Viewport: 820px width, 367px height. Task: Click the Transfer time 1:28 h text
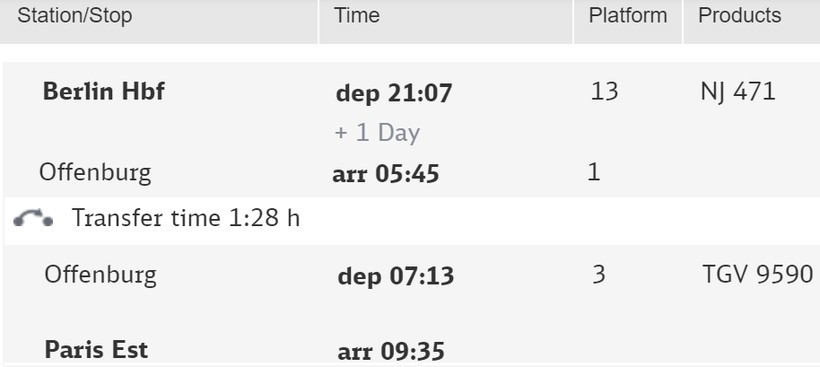(x=186, y=218)
